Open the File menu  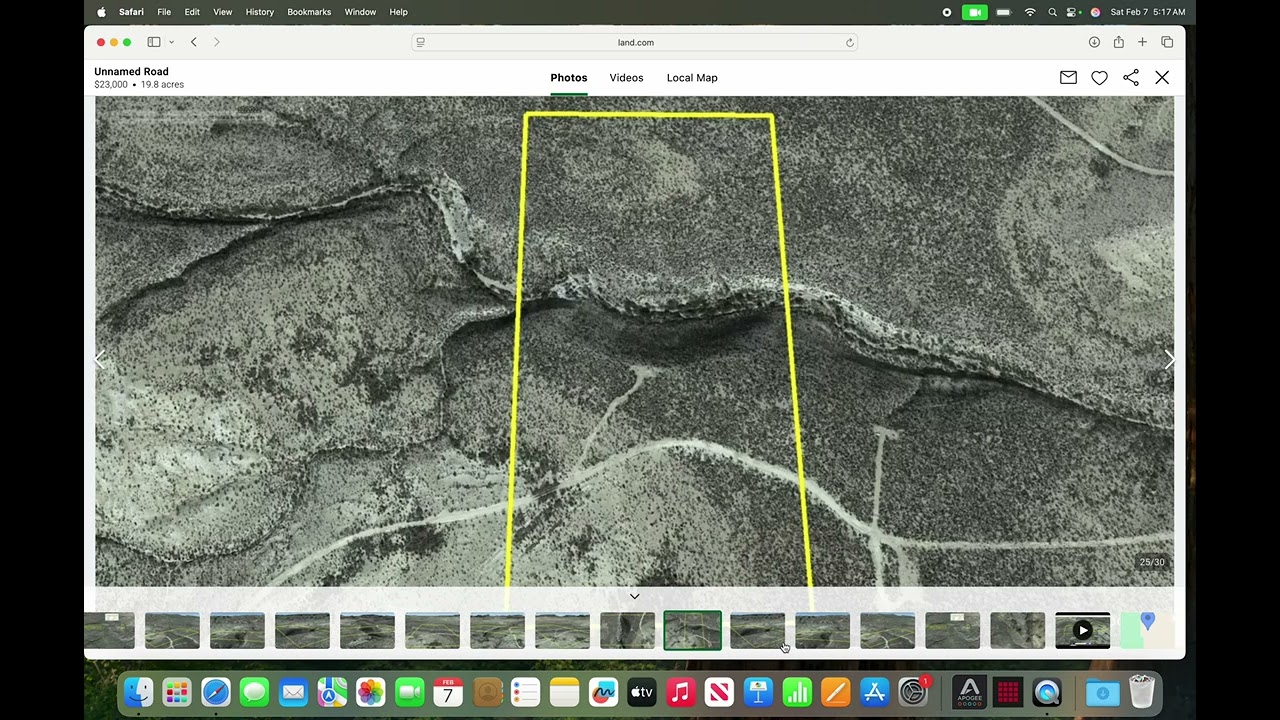click(x=164, y=12)
